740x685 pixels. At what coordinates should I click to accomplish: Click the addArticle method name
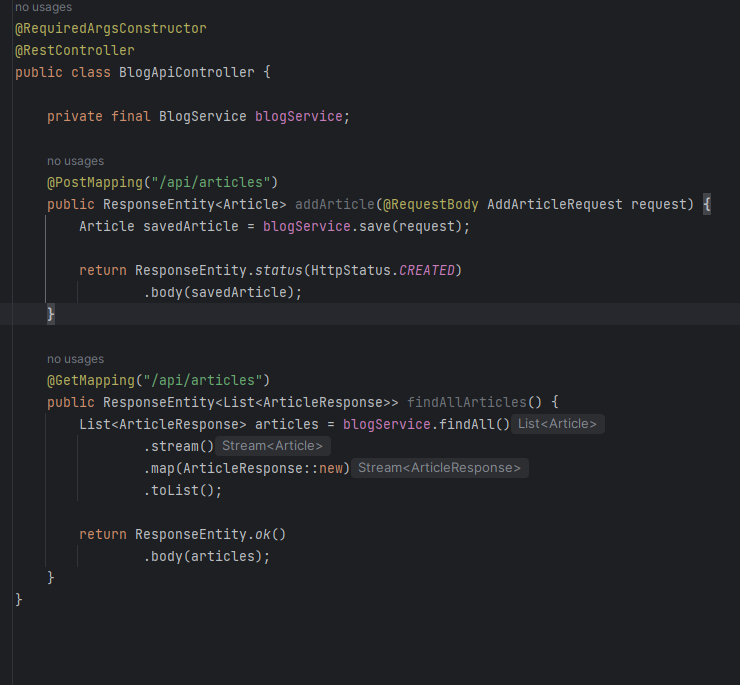(335, 204)
